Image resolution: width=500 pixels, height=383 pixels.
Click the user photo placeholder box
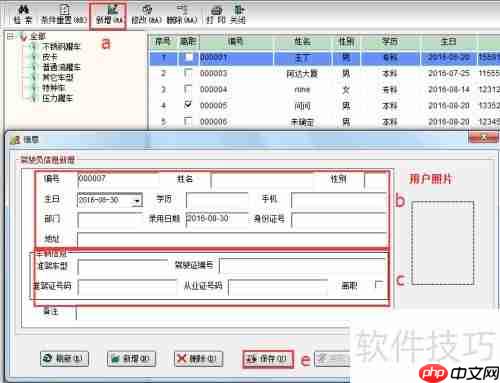[x=443, y=243]
